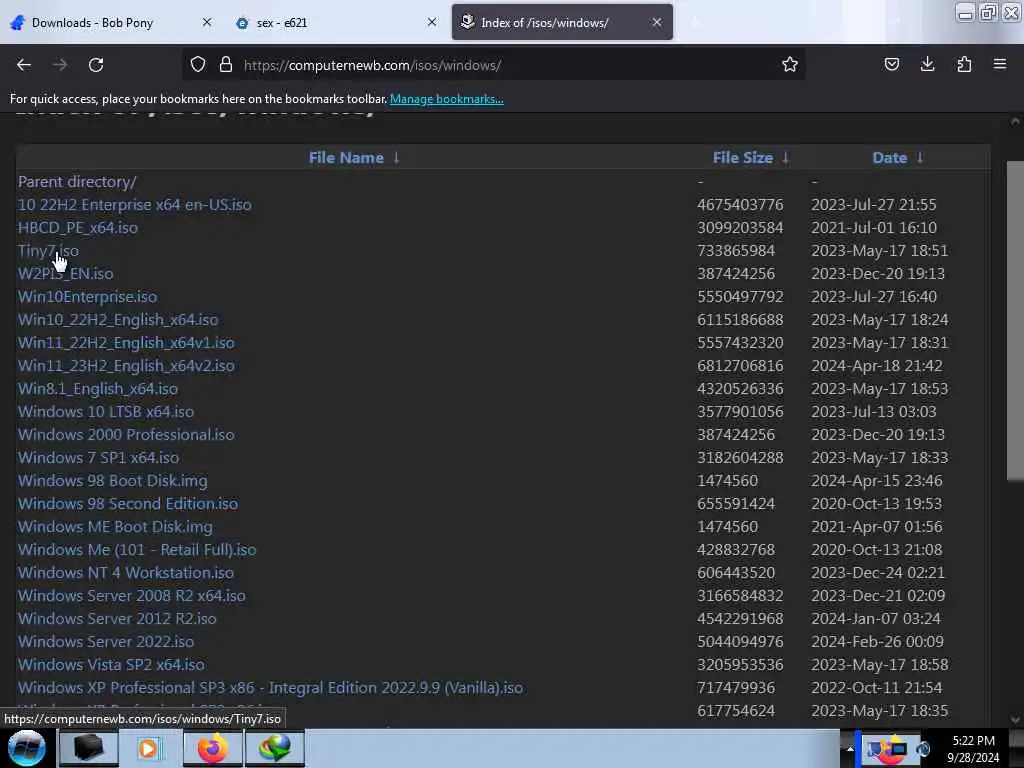1024x768 pixels.
Task: Click file size 733865984 for Tiny7
Action: point(736,250)
